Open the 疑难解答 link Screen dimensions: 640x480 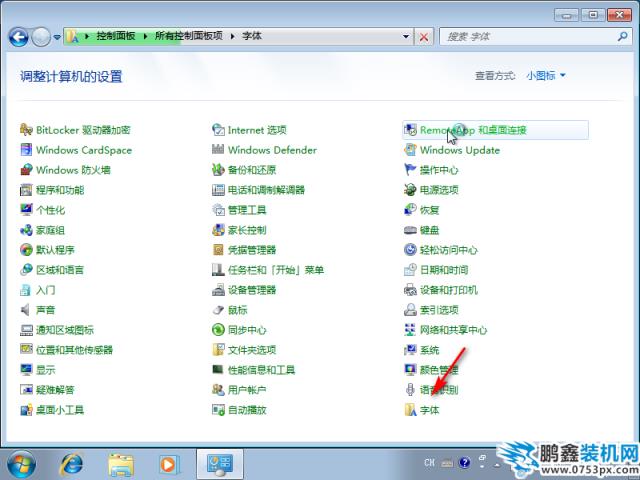tap(55, 390)
